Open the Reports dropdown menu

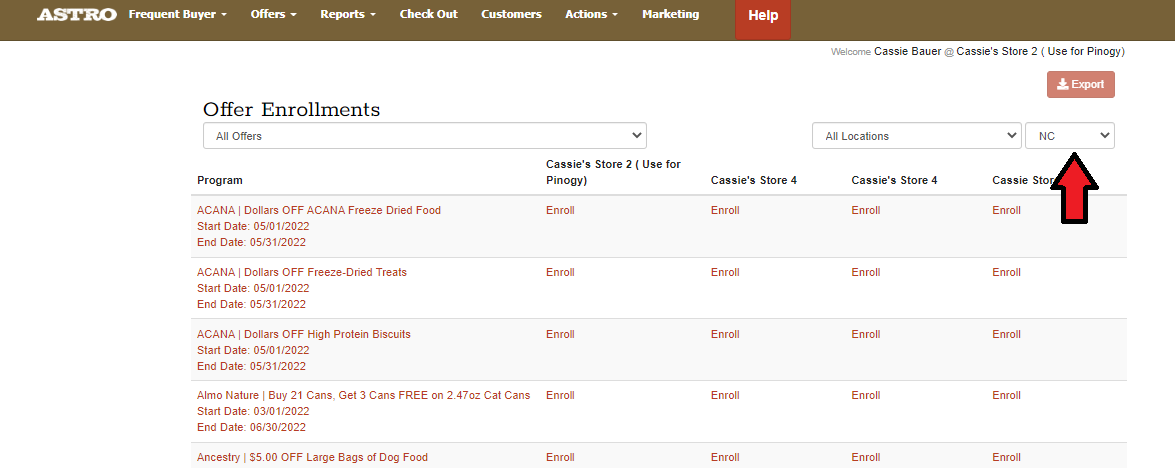point(348,15)
